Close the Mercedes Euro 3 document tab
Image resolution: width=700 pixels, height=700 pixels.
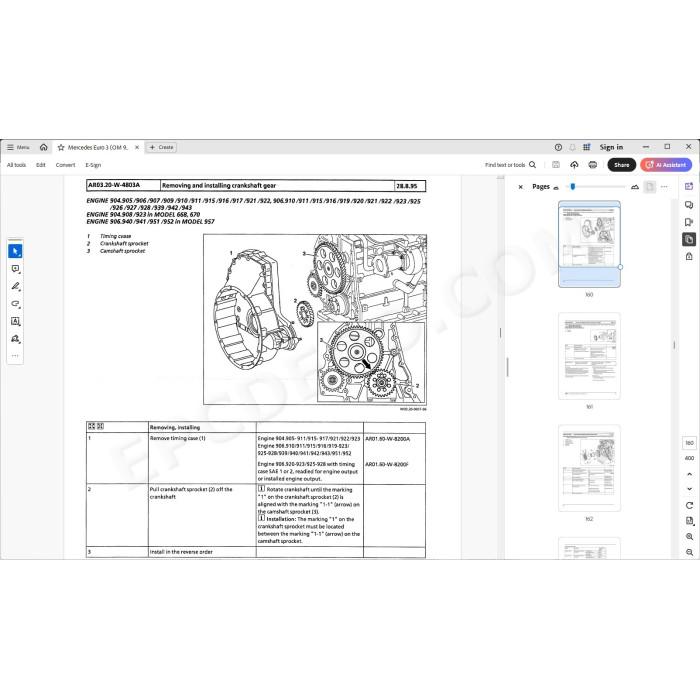point(137,147)
